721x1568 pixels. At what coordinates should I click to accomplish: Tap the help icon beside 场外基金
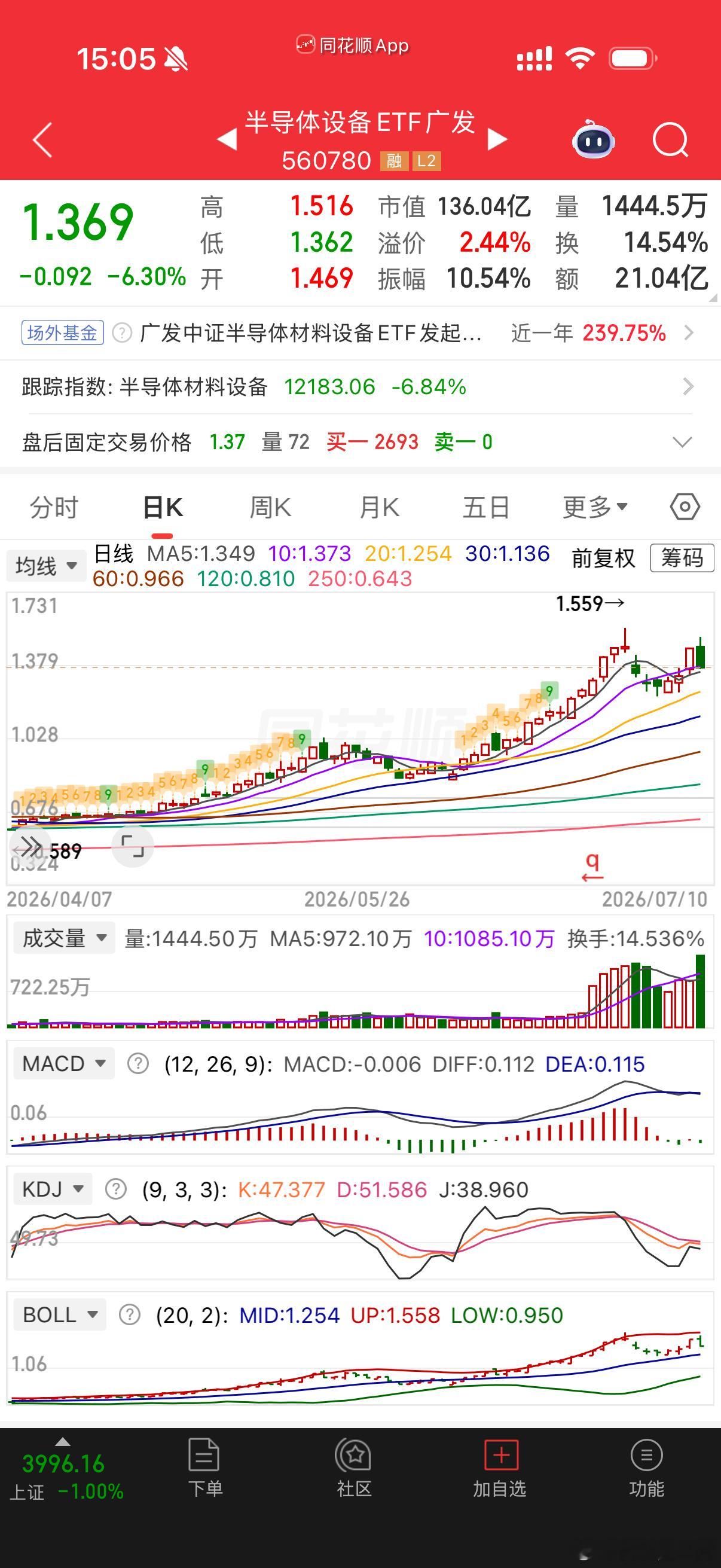click(x=123, y=333)
